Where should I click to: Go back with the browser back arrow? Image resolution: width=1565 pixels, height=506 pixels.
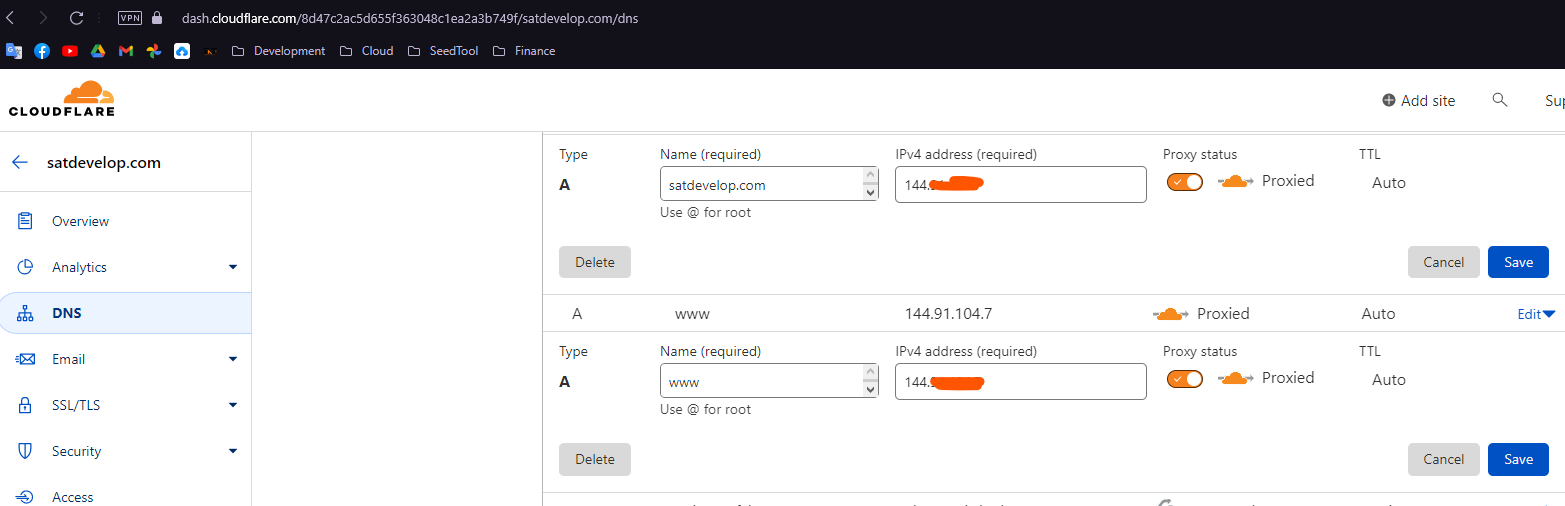11,18
